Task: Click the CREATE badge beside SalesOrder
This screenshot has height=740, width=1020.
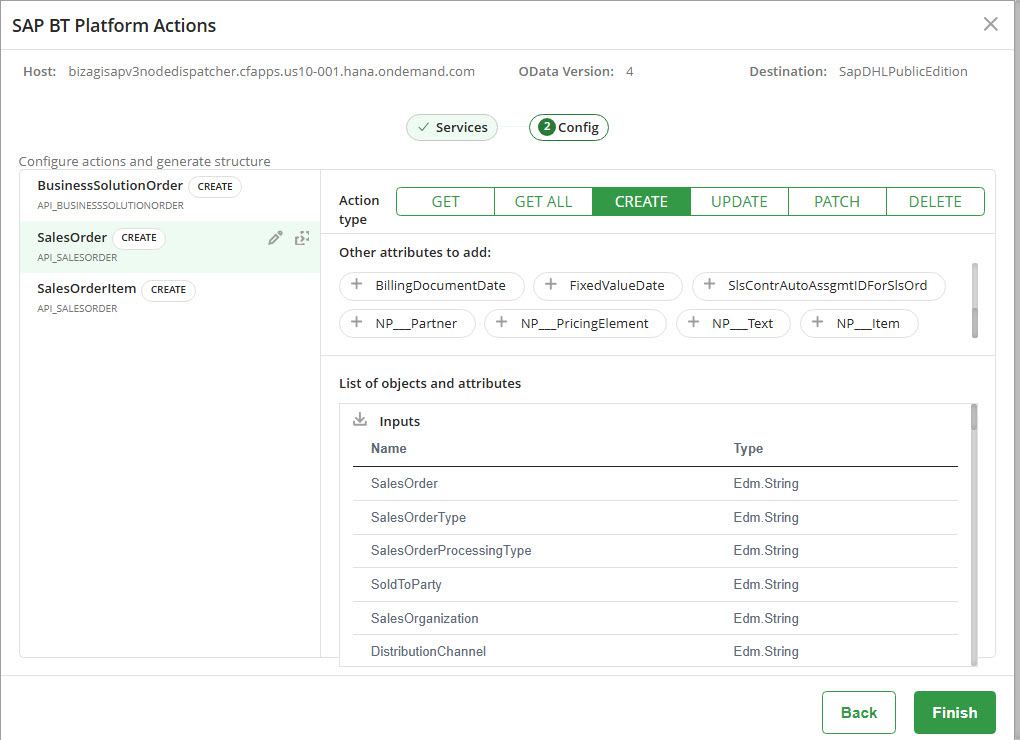Action: tap(139, 238)
